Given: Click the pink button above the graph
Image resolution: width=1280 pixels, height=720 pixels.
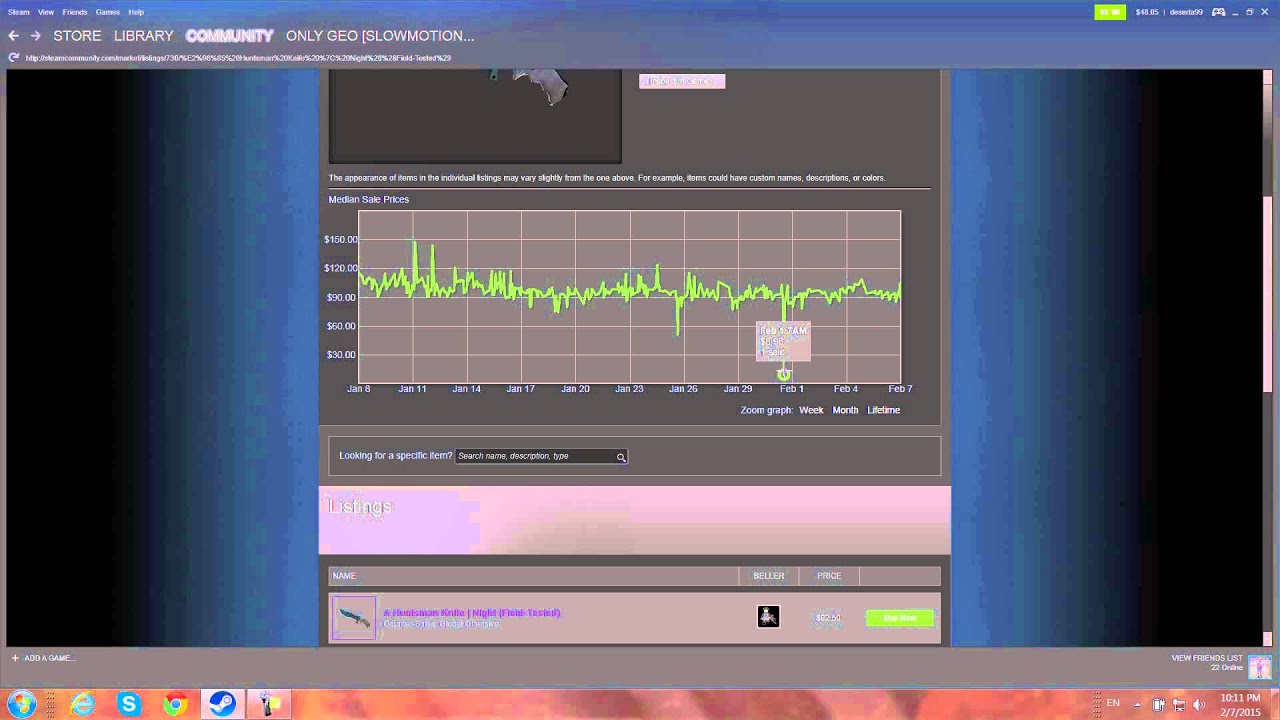Looking at the screenshot, I should pos(682,81).
